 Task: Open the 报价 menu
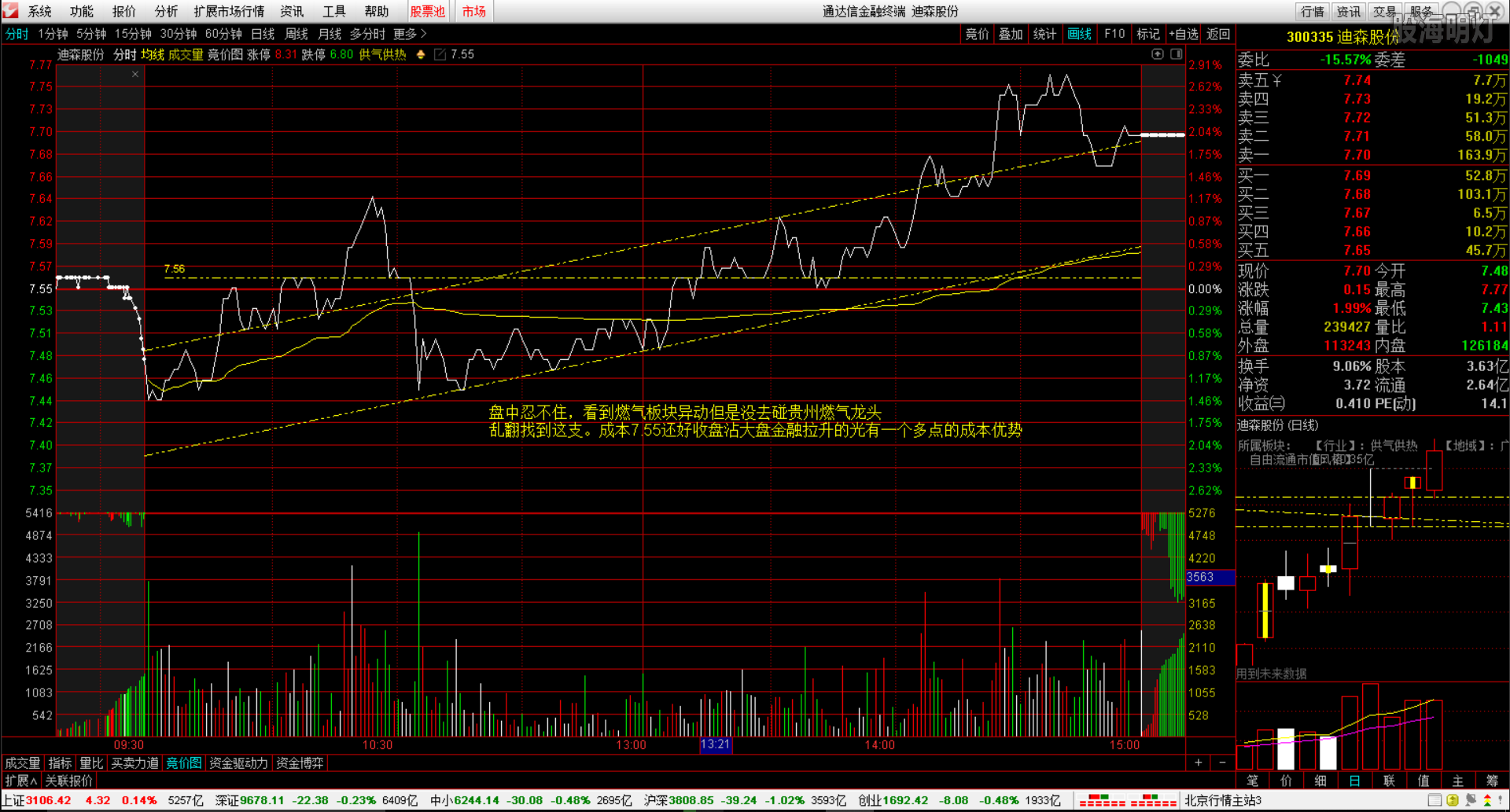(124, 11)
